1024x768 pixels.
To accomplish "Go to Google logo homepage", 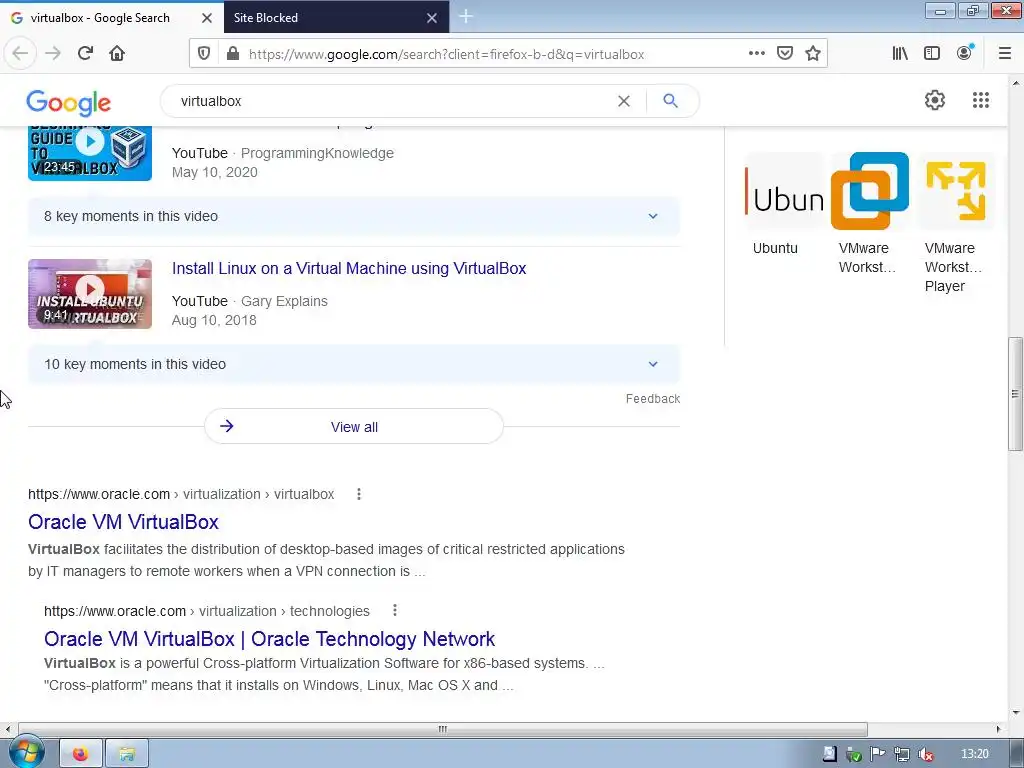I will pos(69,103).
